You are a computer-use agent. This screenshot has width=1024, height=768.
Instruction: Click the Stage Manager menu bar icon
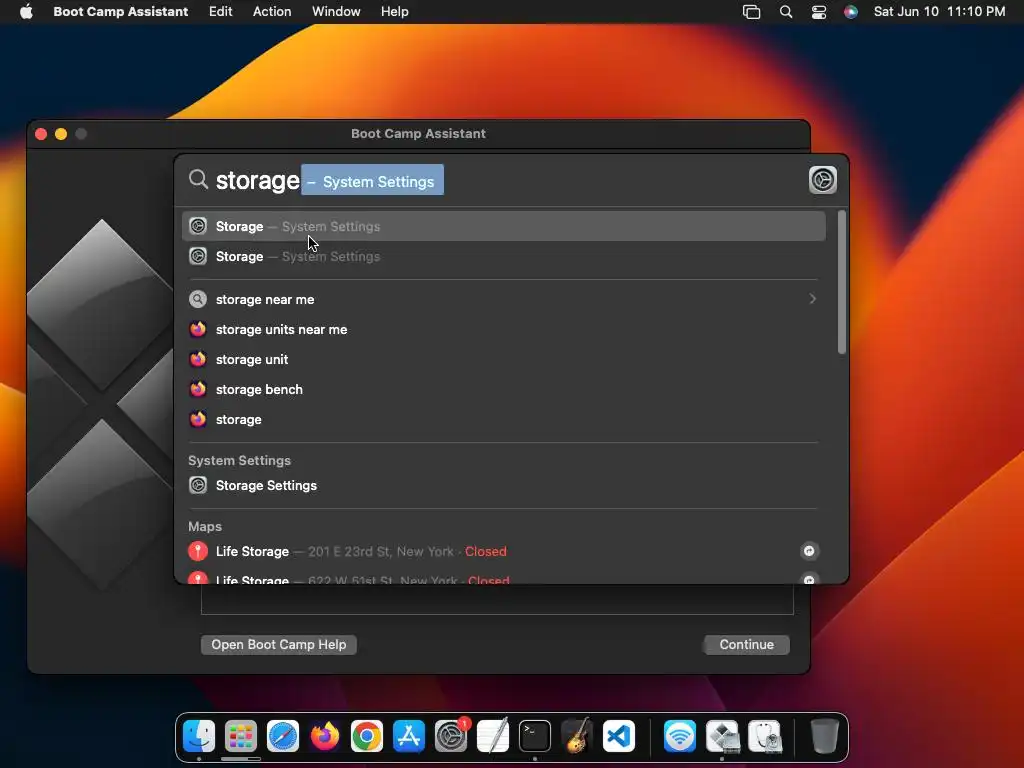point(752,12)
